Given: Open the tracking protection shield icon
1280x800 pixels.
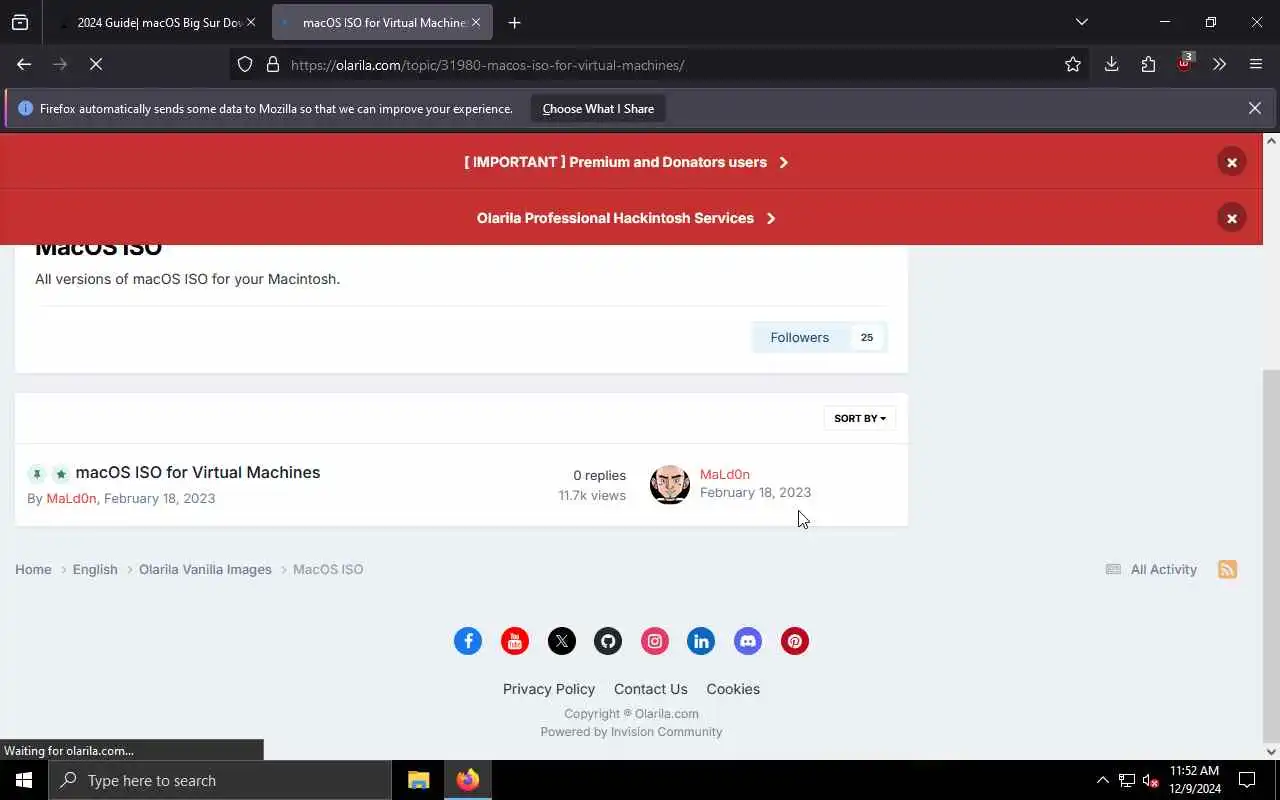Looking at the screenshot, I should click(245, 64).
